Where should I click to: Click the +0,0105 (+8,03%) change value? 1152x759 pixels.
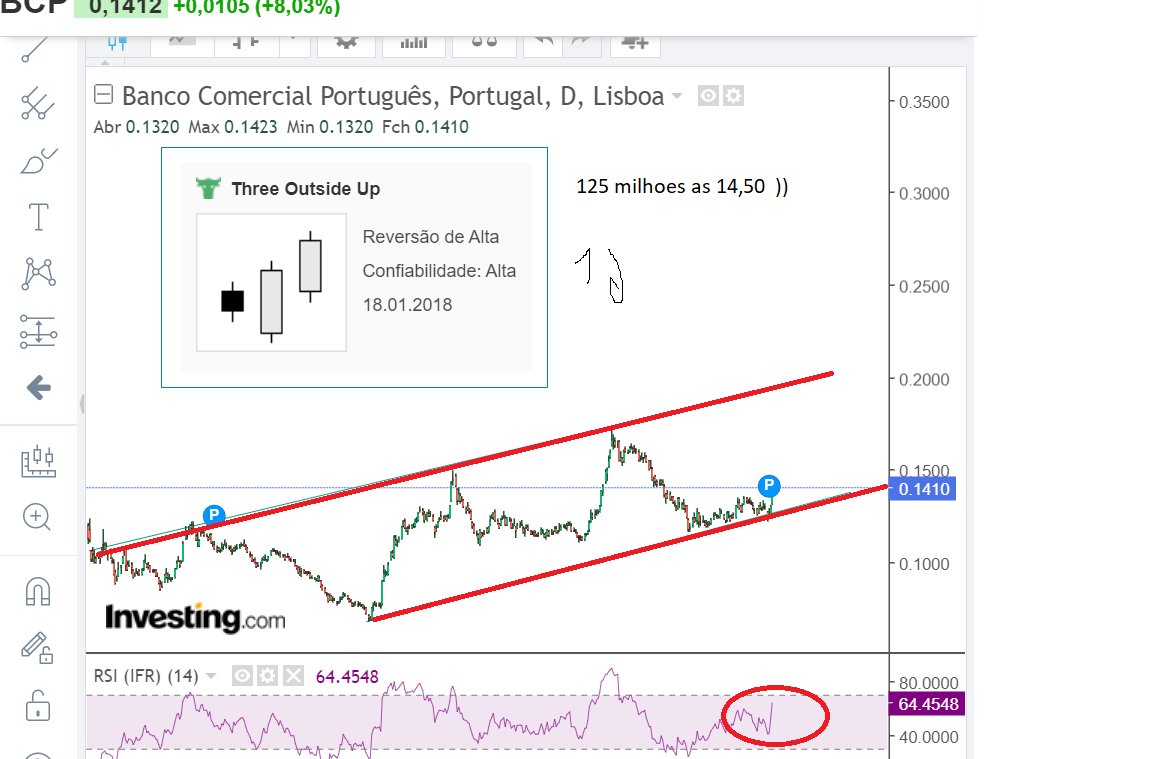click(256, 8)
